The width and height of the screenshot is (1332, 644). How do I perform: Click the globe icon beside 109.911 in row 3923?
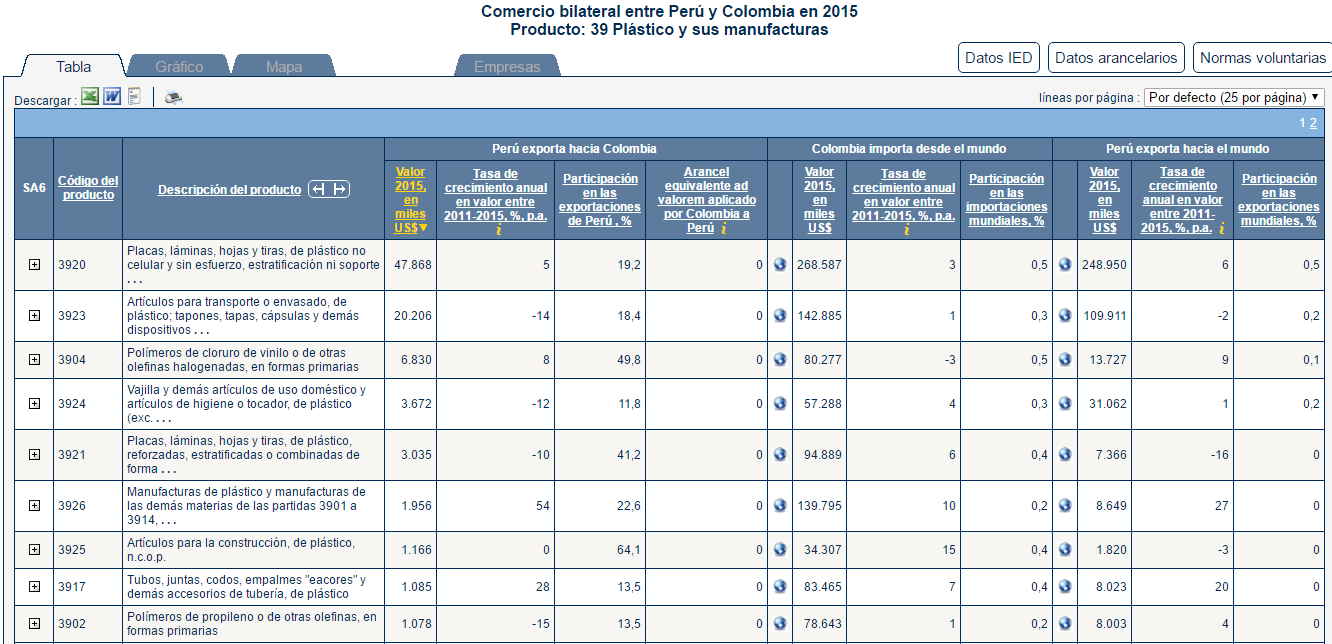(1065, 316)
